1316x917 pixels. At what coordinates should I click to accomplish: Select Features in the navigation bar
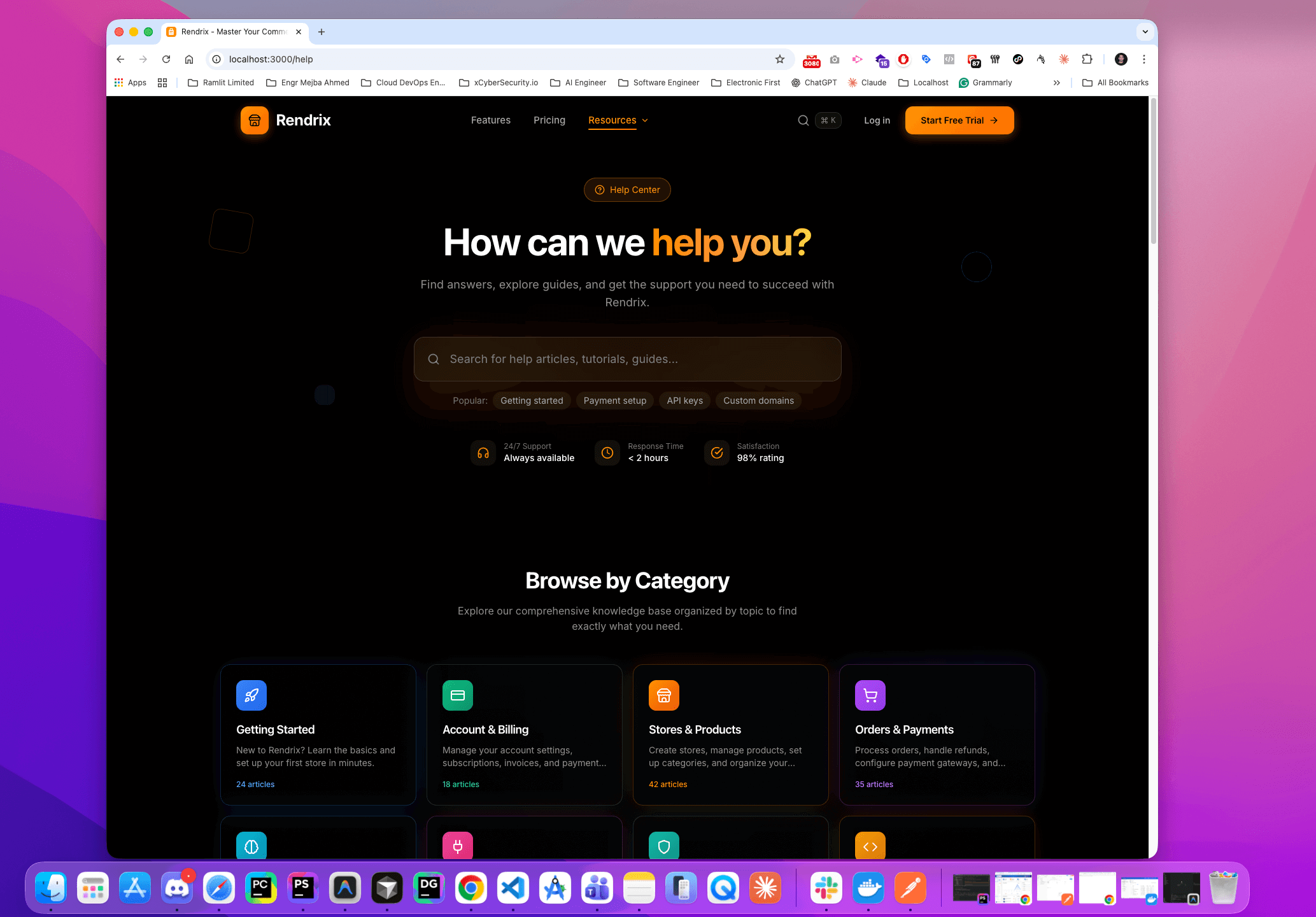pos(490,120)
